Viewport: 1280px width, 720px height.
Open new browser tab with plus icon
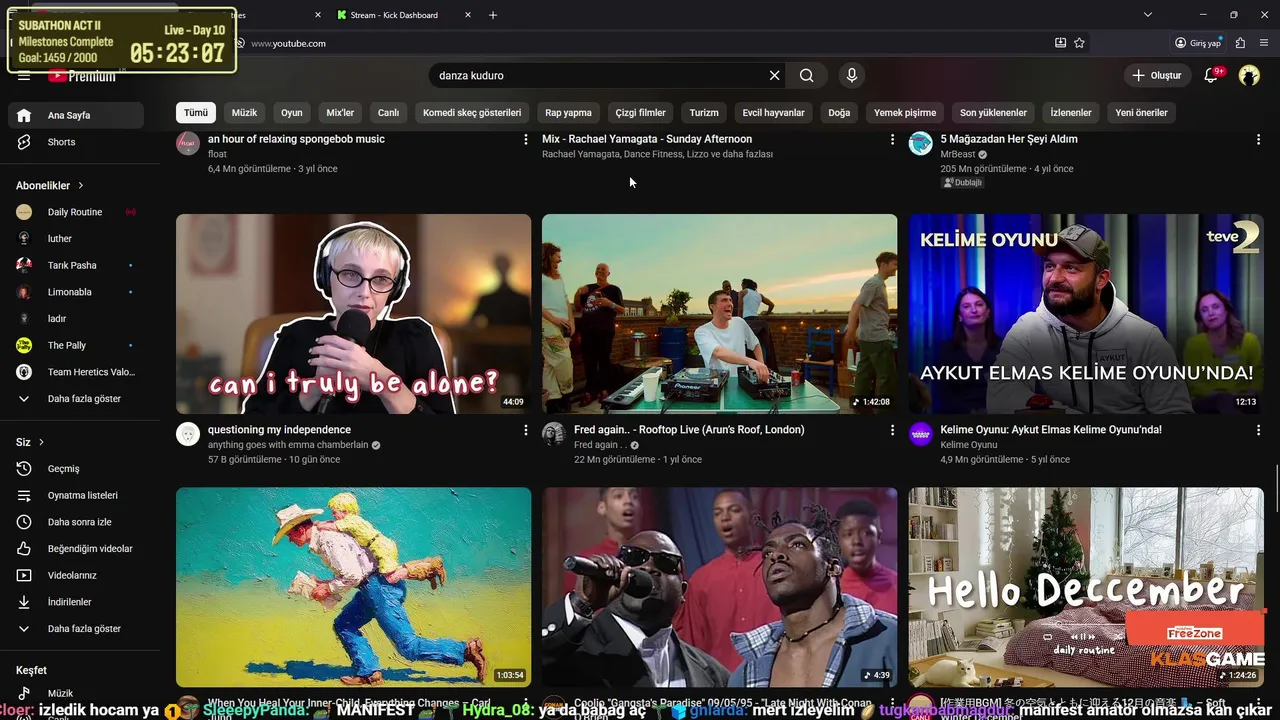coord(493,15)
